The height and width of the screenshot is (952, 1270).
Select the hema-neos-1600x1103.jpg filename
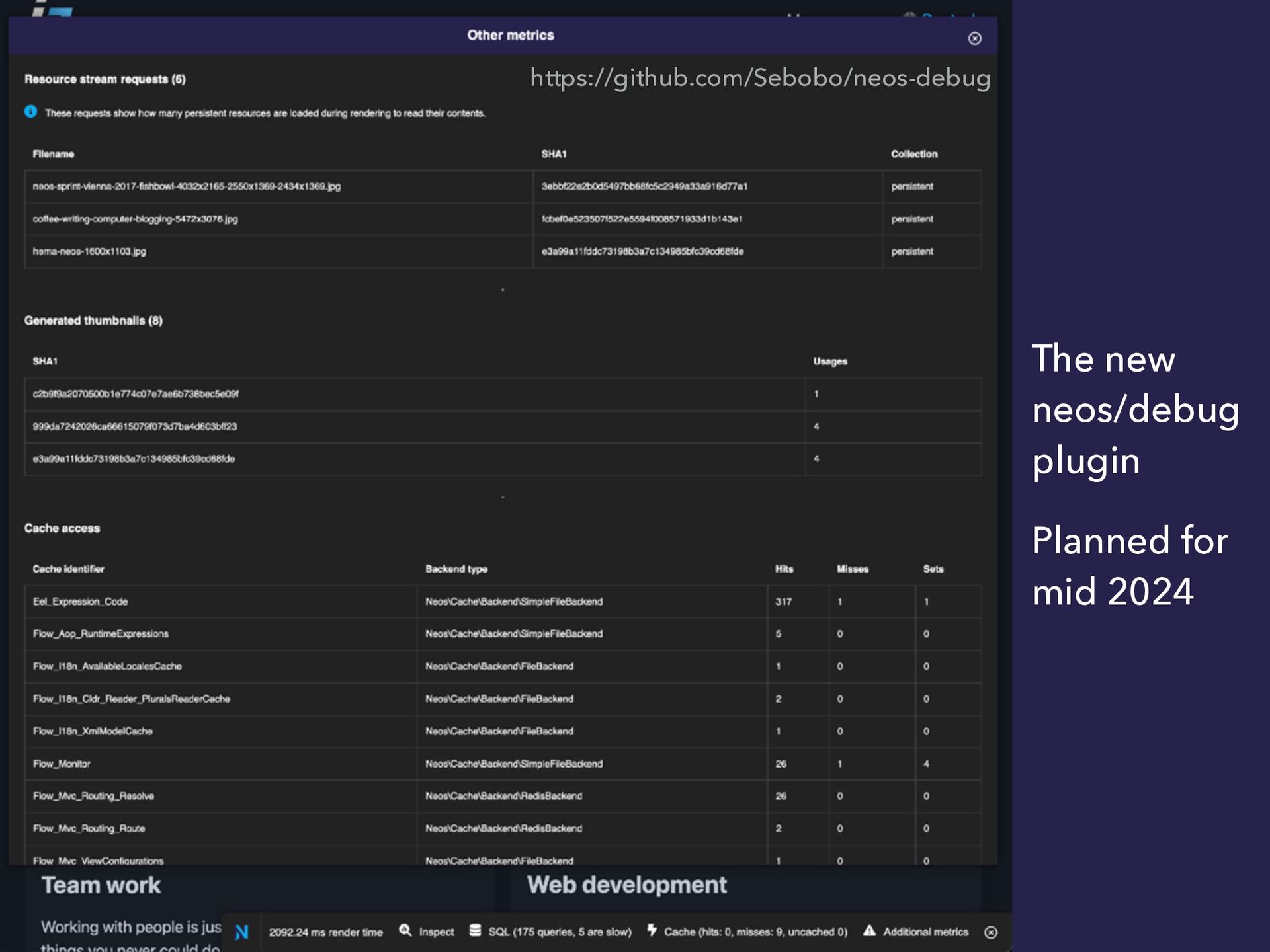click(x=89, y=251)
